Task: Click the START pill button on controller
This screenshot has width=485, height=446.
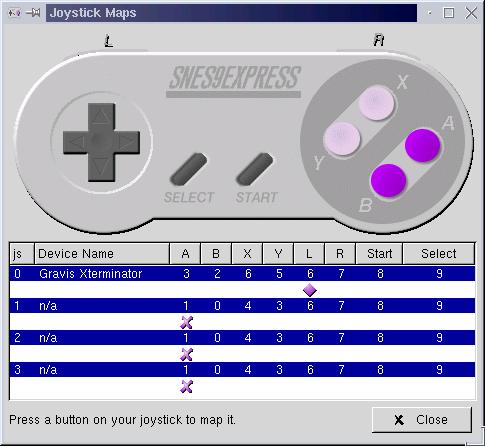Action: point(255,169)
